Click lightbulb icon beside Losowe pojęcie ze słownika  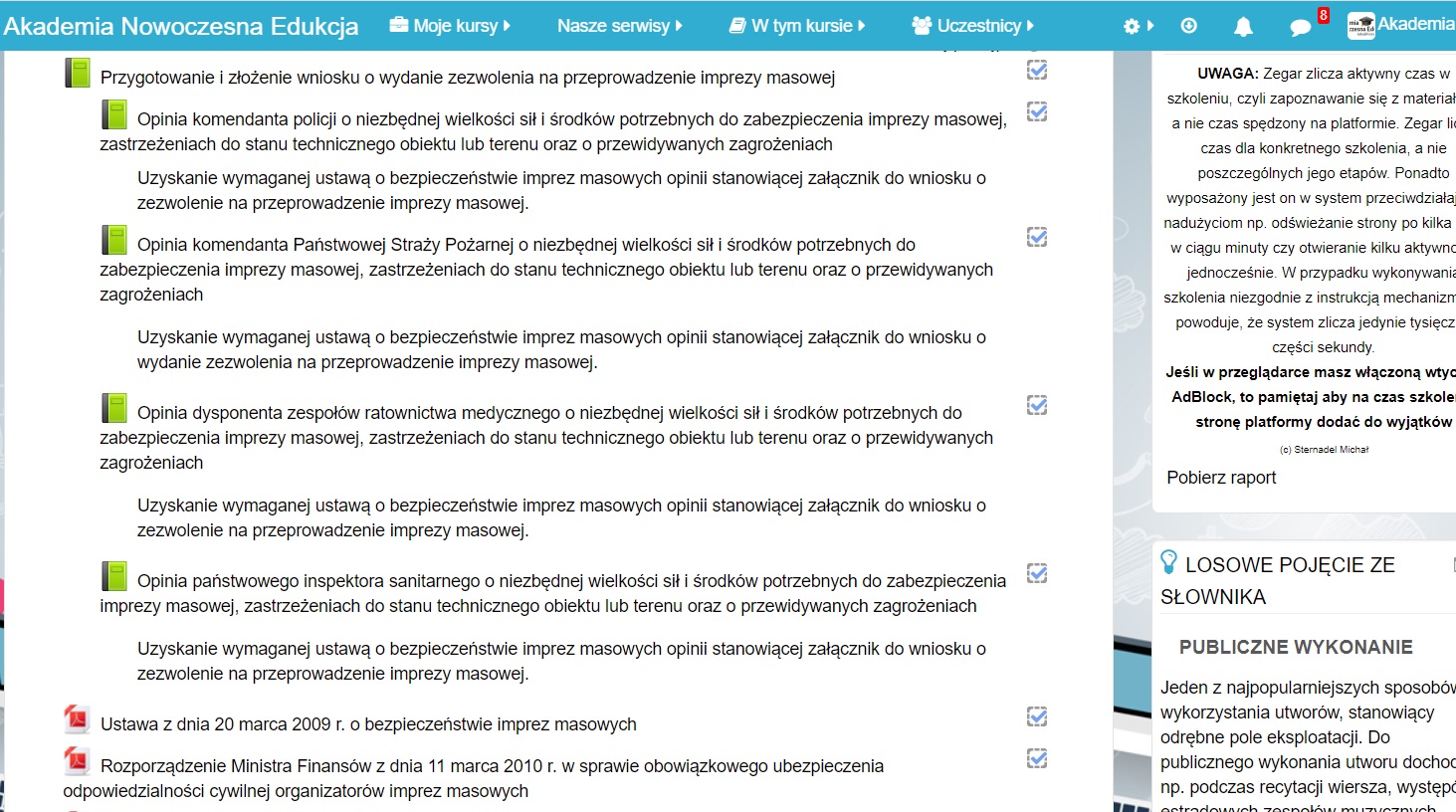tap(1169, 563)
